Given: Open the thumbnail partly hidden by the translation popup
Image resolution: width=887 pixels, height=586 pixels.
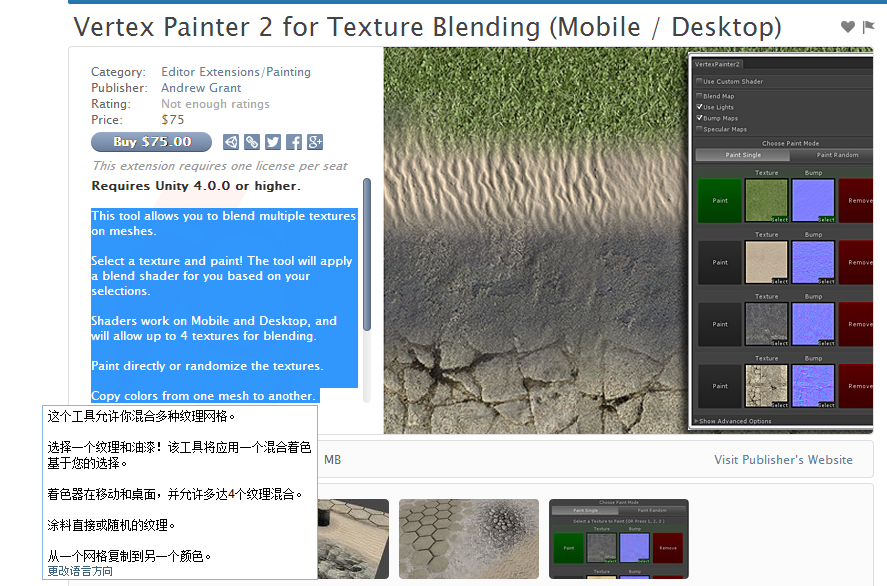Looking at the screenshot, I should pos(354,538).
